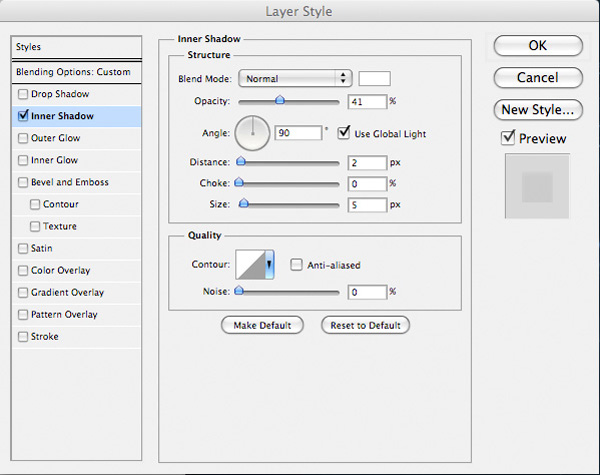The width and height of the screenshot is (600, 475).
Task: Focus the Size value field
Action: 367,205
